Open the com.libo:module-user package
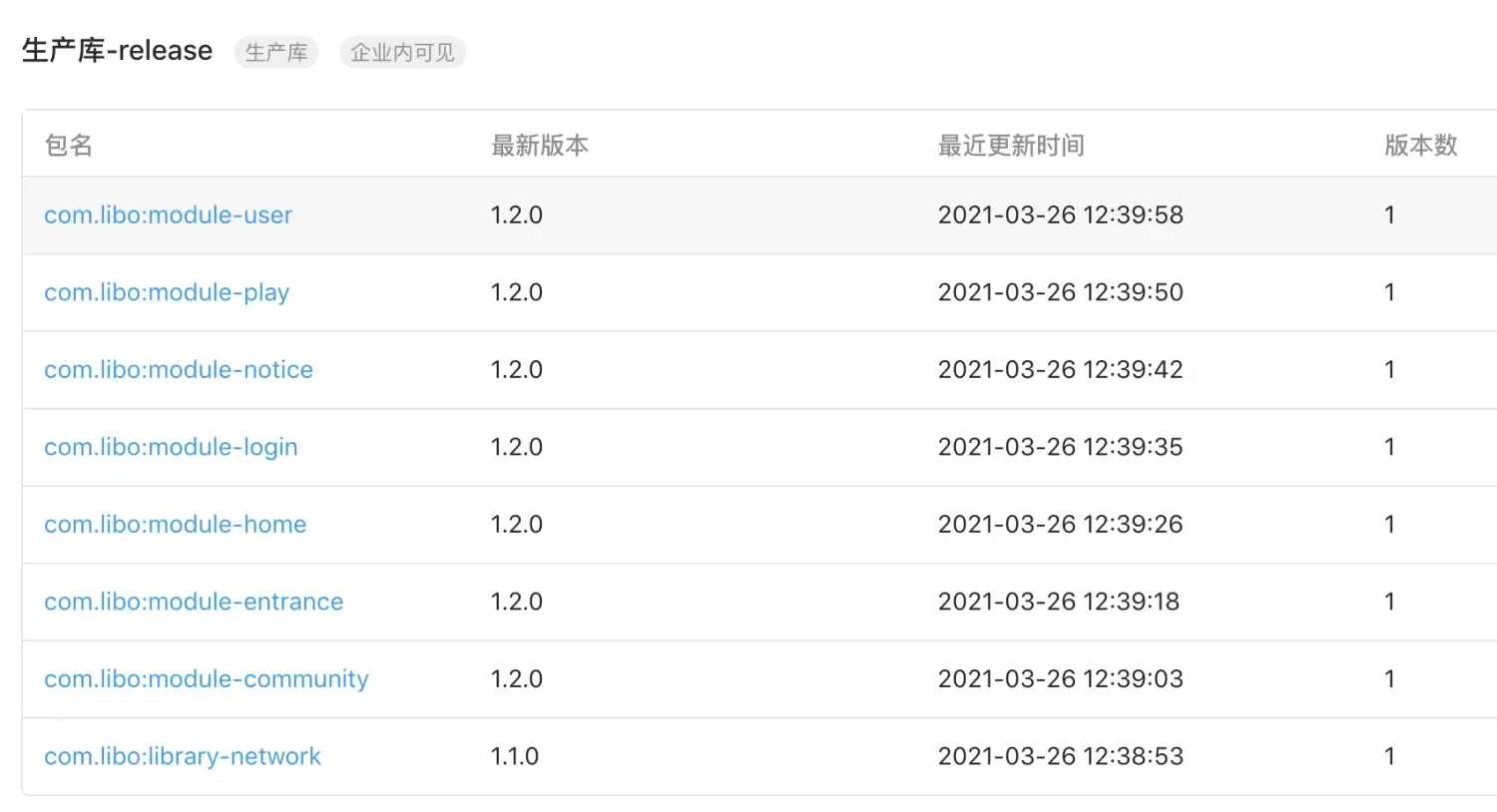This screenshot has width=1497, height=812. tap(168, 214)
